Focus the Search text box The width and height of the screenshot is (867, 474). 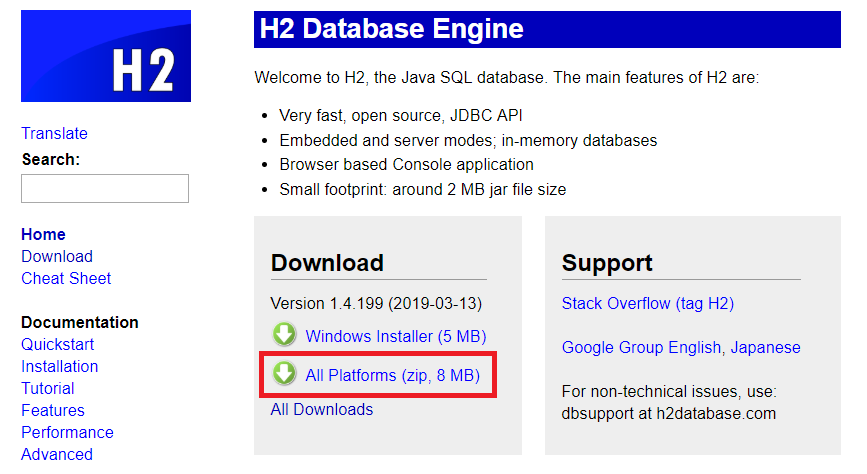105,189
